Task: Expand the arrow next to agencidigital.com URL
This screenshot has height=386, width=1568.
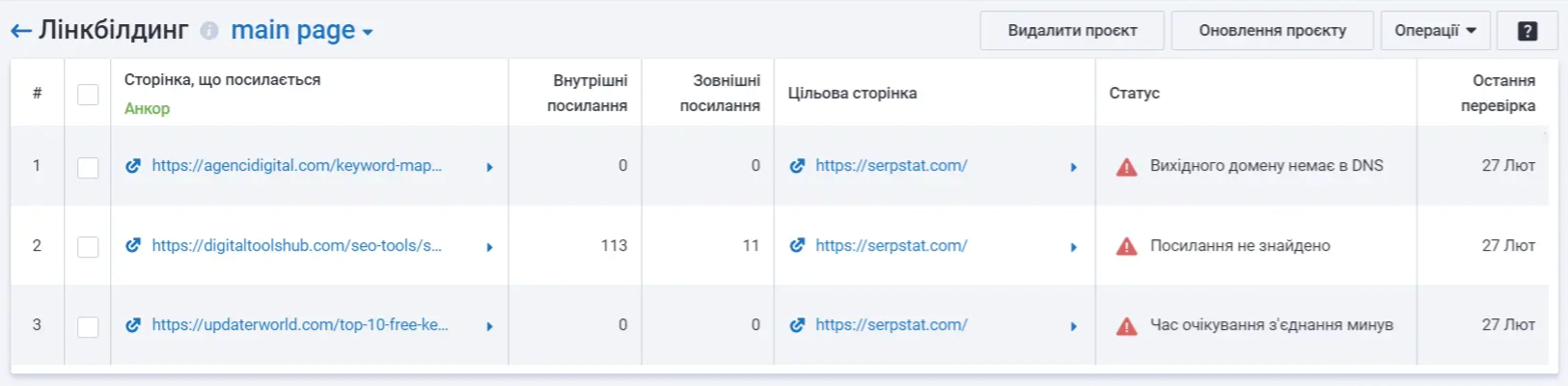Action: pyautogui.click(x=490, y=167)
